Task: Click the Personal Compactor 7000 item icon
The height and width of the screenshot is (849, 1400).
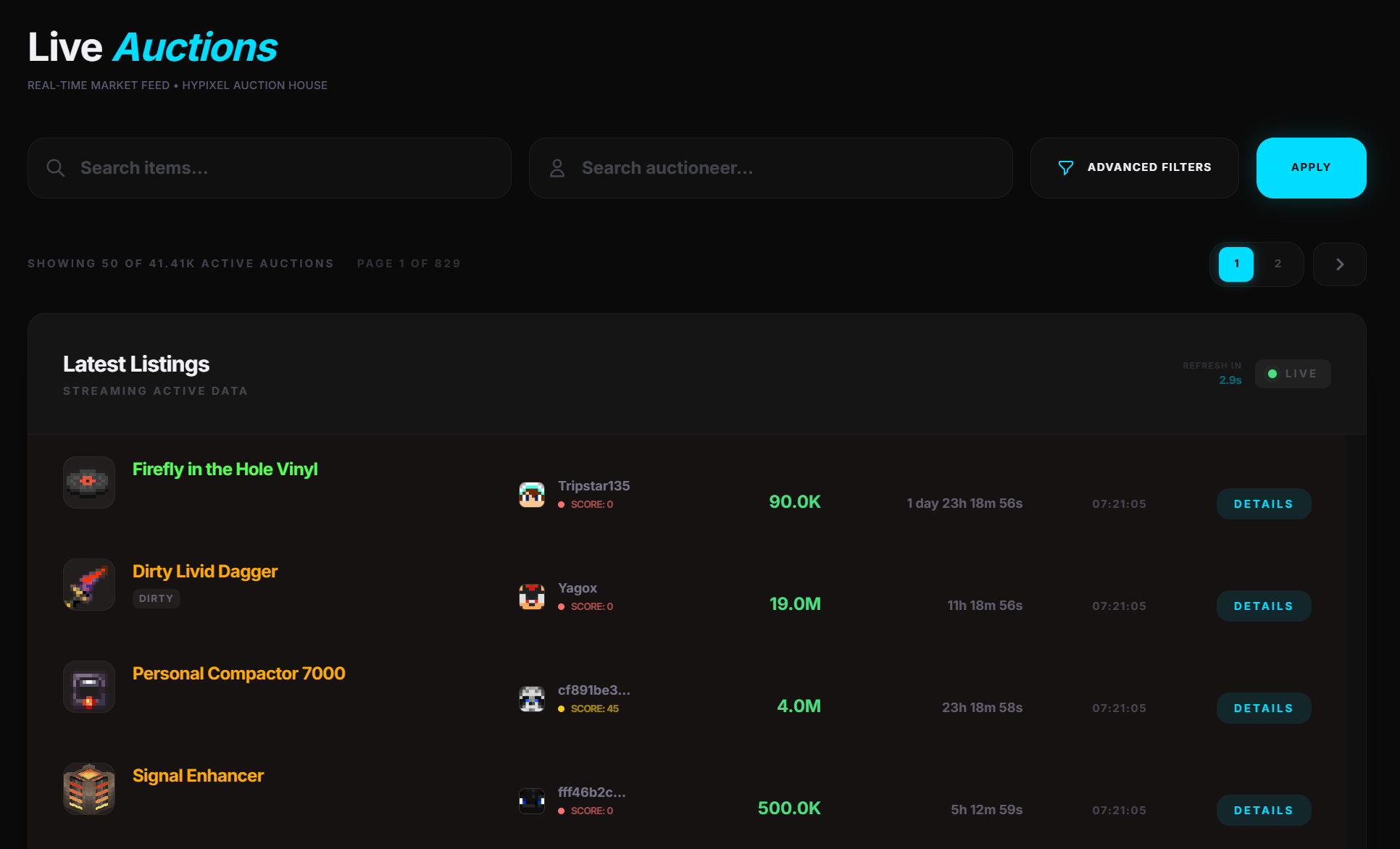Action: pyautogui.click(x=89, y=687)
